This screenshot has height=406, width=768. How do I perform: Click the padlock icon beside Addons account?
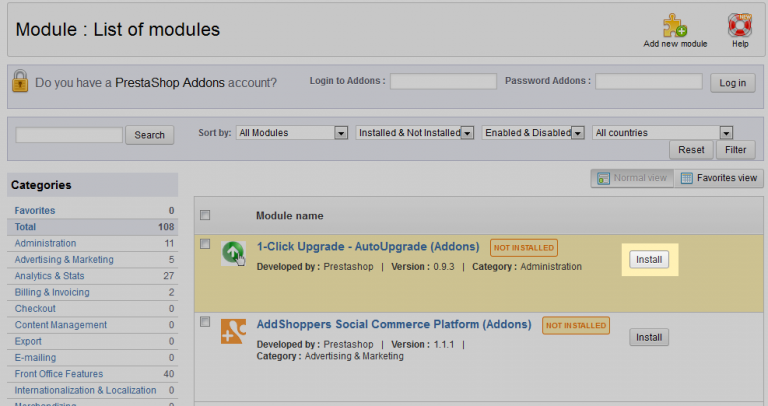pyautogui.click(x=20, y=82)
